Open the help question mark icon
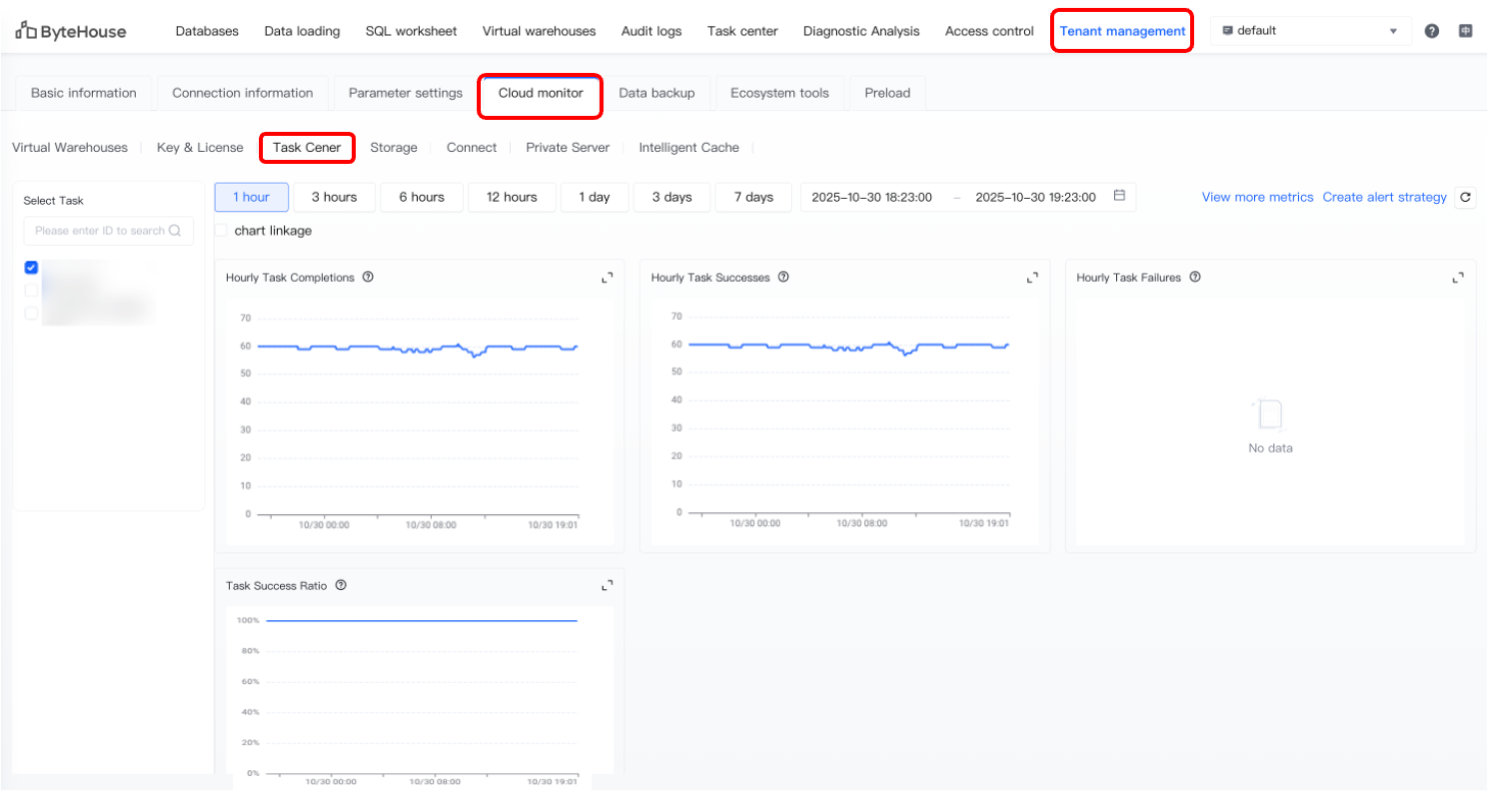The width and height of the screenshot is (1493, 792). (1432, 31)
